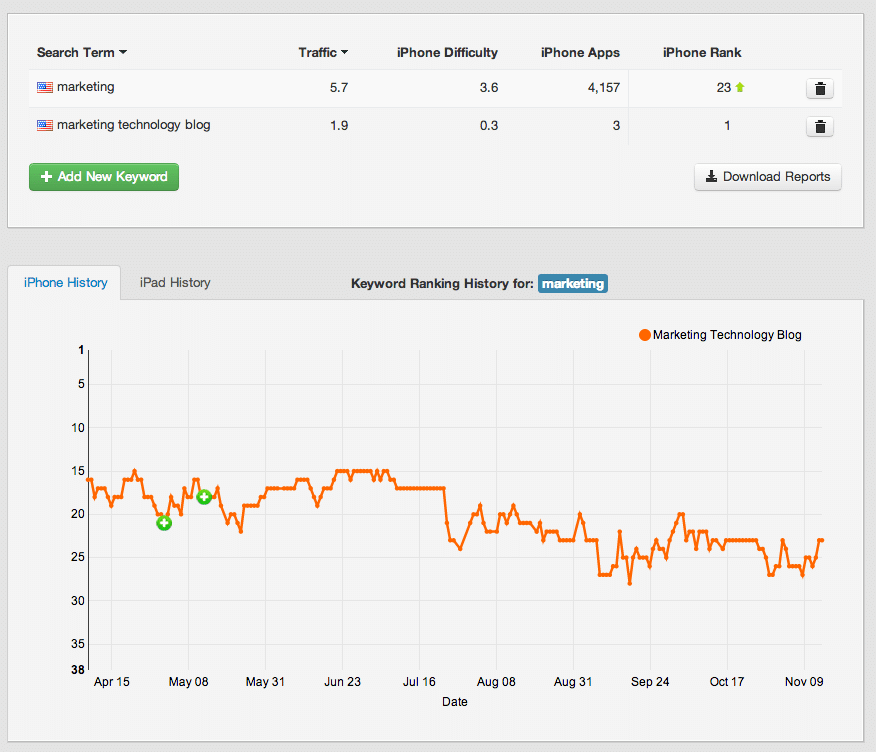The image size is (876, 752).
Task: Switch to the iPad History tab
Action: pos(175,283)
